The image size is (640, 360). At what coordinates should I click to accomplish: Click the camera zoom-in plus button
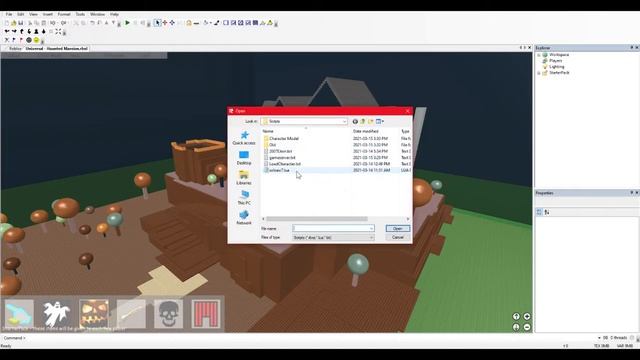tap(527, 316)
